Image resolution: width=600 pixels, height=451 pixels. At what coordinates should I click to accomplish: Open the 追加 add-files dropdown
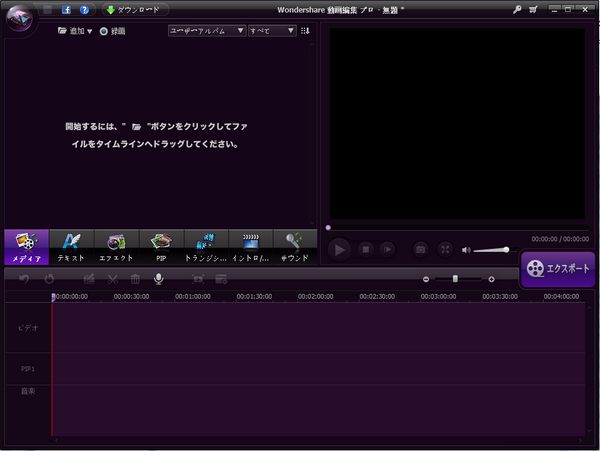[75, 31]
